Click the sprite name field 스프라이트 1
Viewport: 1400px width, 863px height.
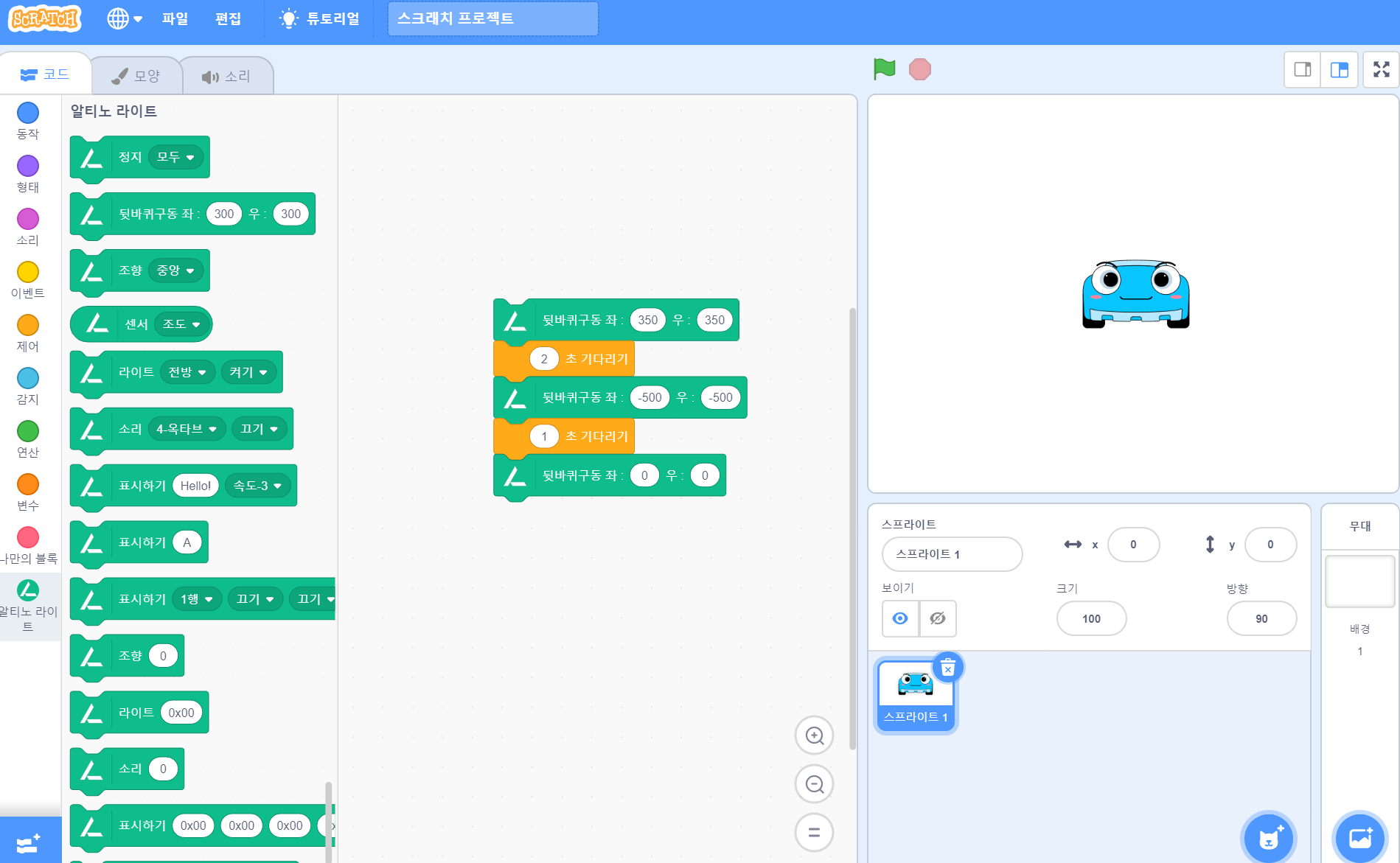[952, 554]
